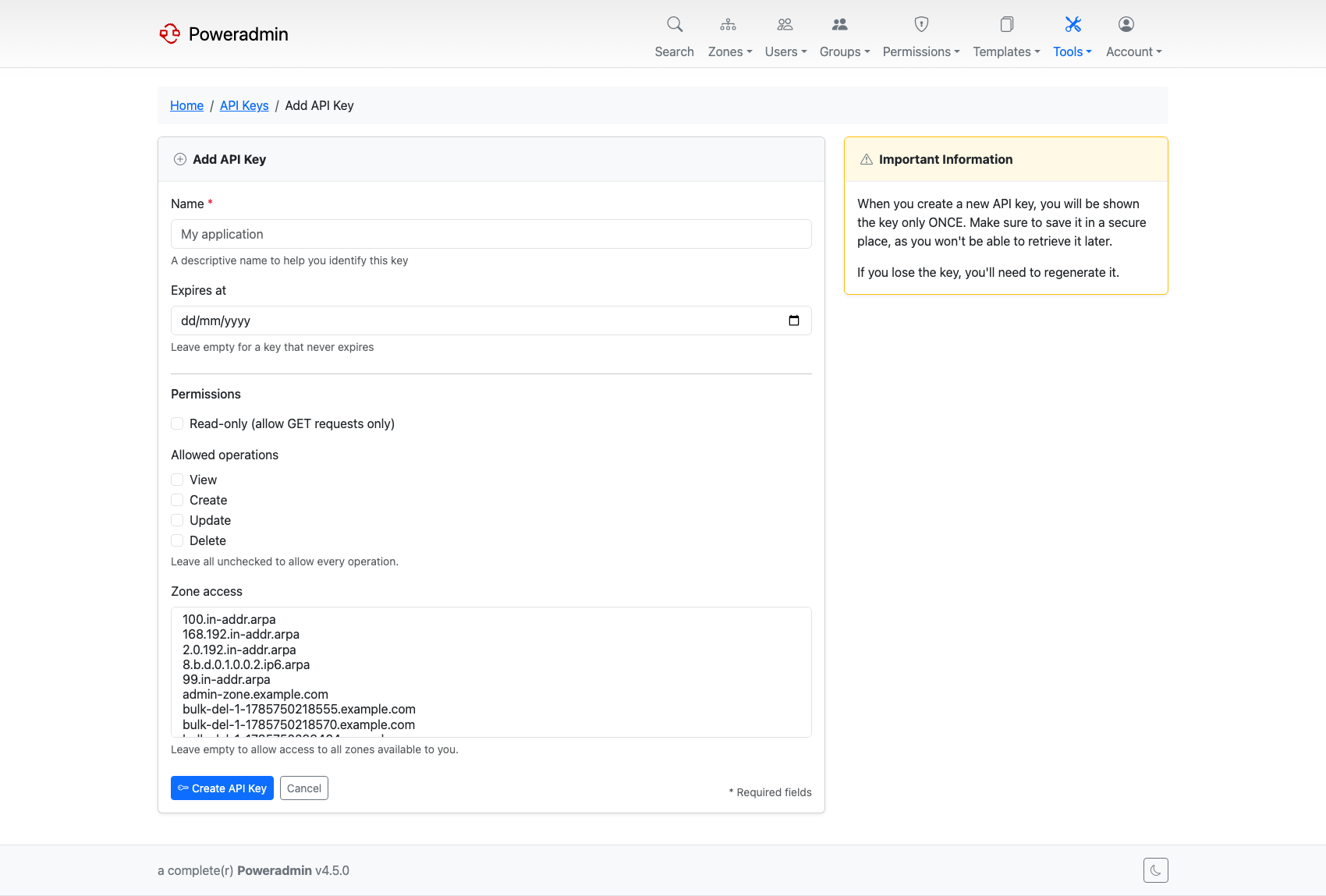
Task: Click the Account person icon
Action: 1126,24
